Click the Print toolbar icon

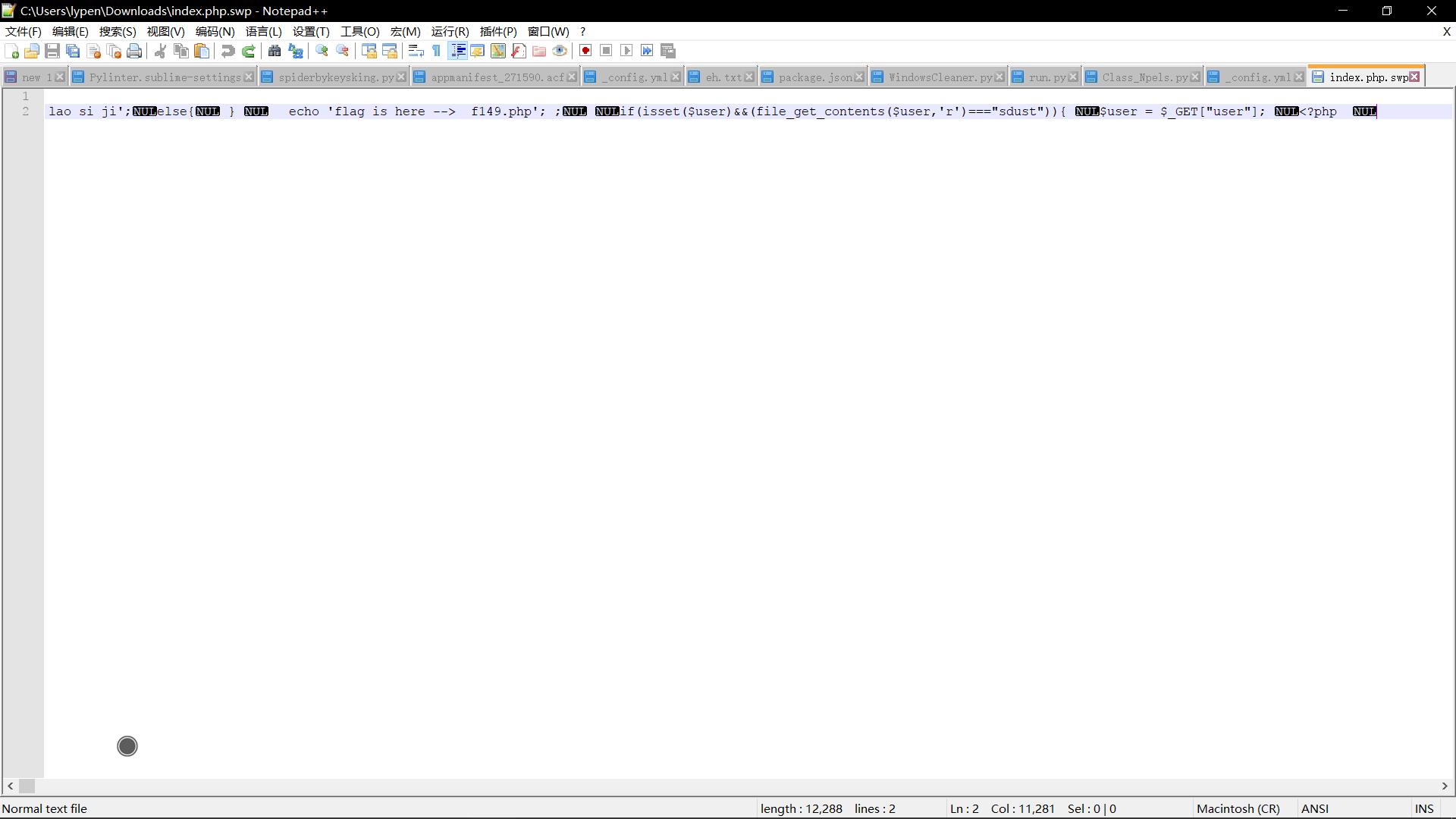(x=134, y=51)
